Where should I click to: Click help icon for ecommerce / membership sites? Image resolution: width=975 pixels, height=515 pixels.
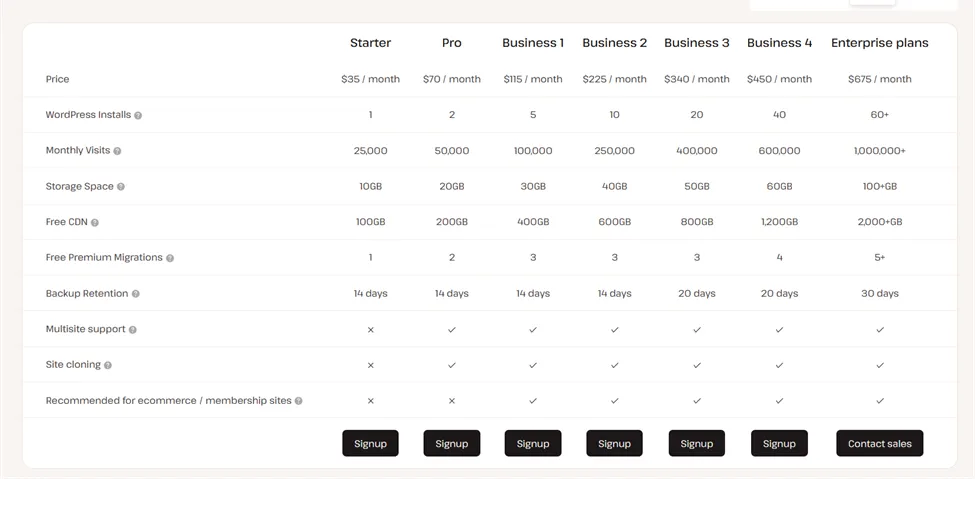coord(298,401)
